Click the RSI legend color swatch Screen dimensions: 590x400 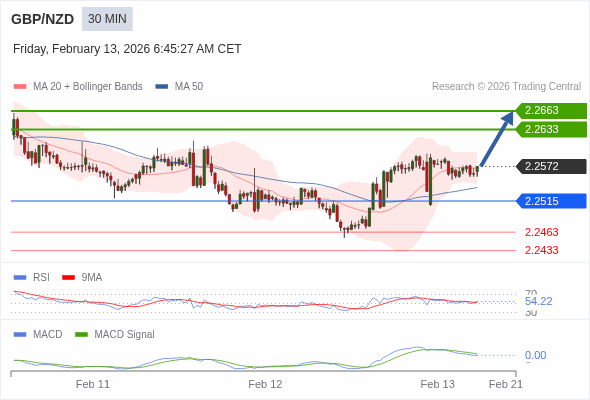click(x=20, y=278)
